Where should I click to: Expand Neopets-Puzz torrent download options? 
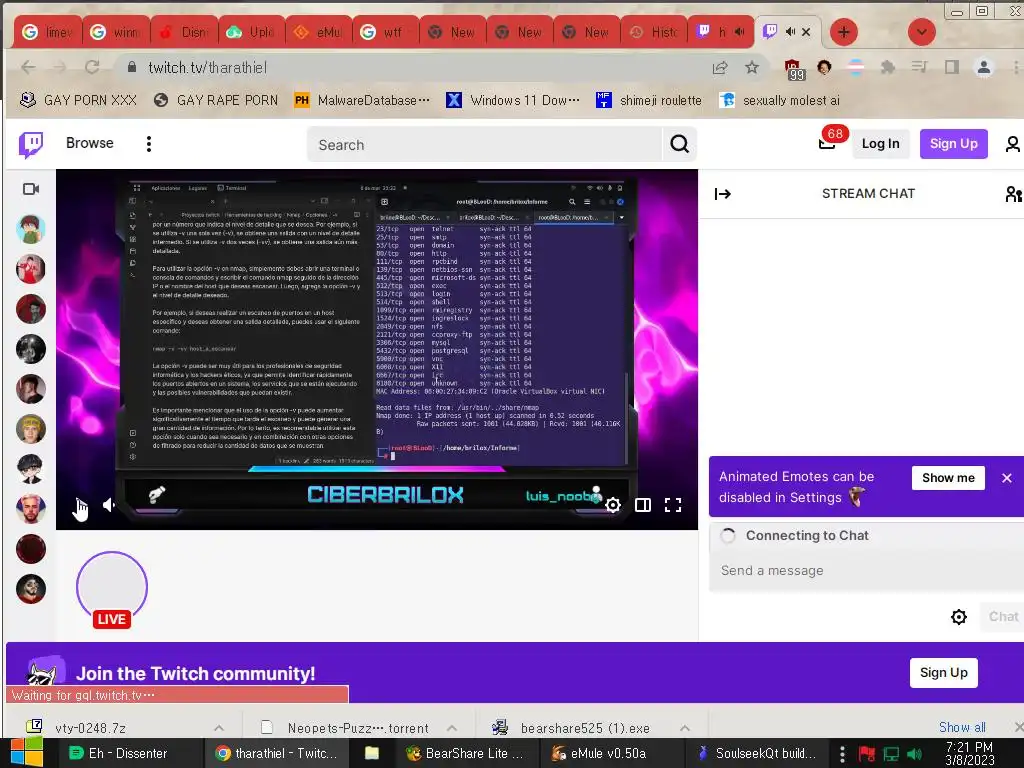click(452, 728)
